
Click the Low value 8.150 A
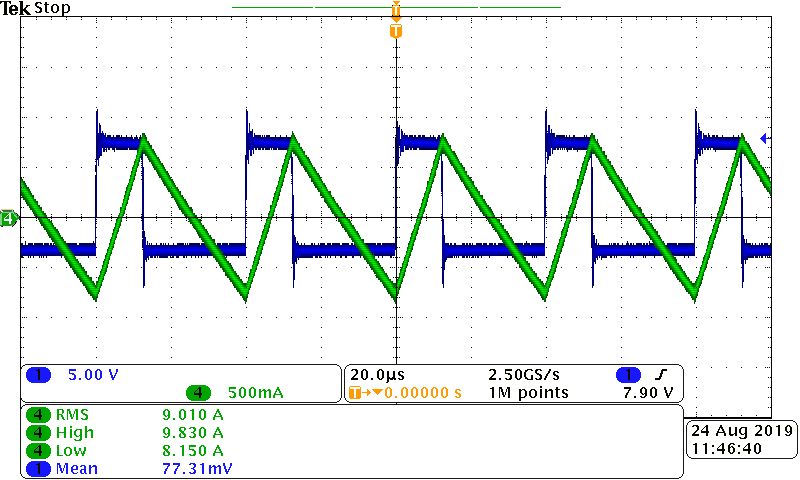193,450
